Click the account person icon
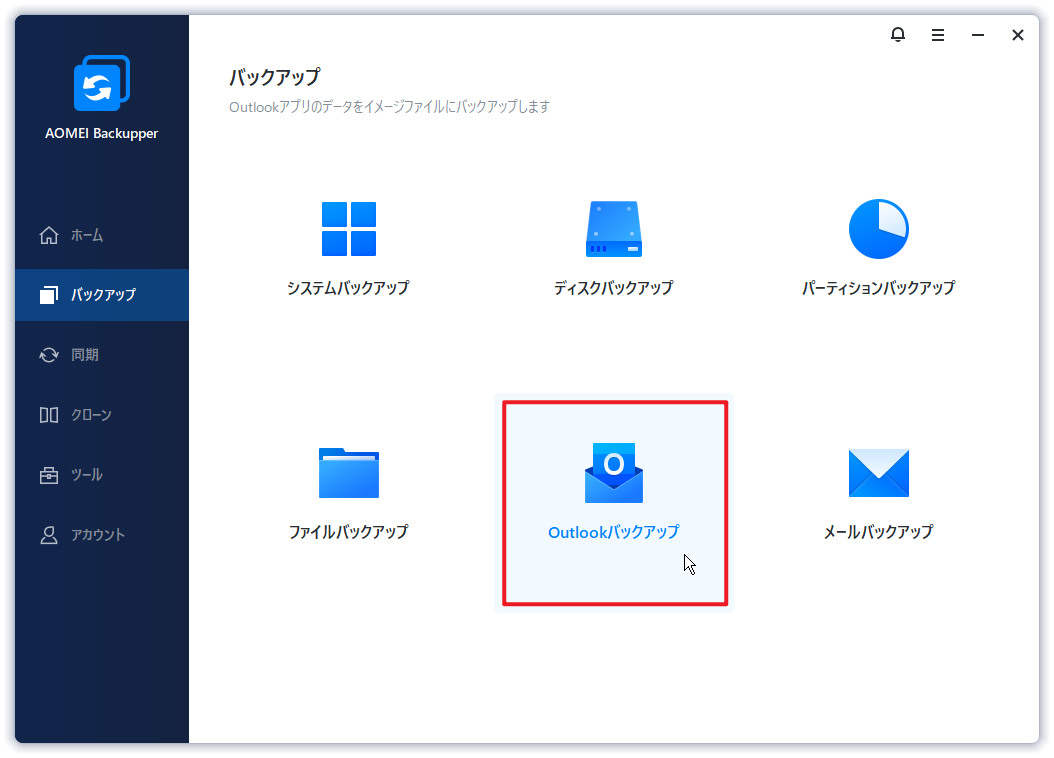Image resolution: width=1054 pixels, height=758 pixels. click(48, 535)
